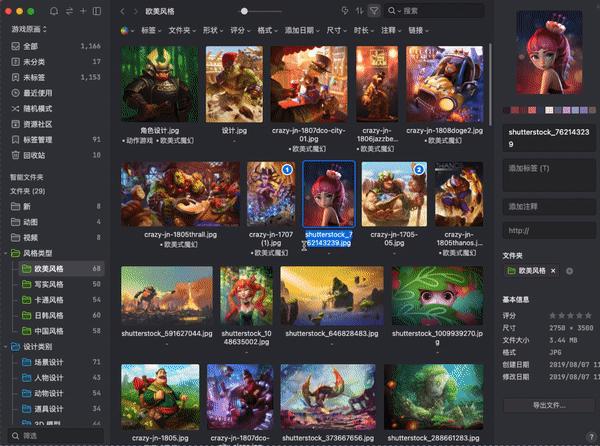Click the white color swatch in inspector
Screen dimensions: 600x446
click(549, 110)
